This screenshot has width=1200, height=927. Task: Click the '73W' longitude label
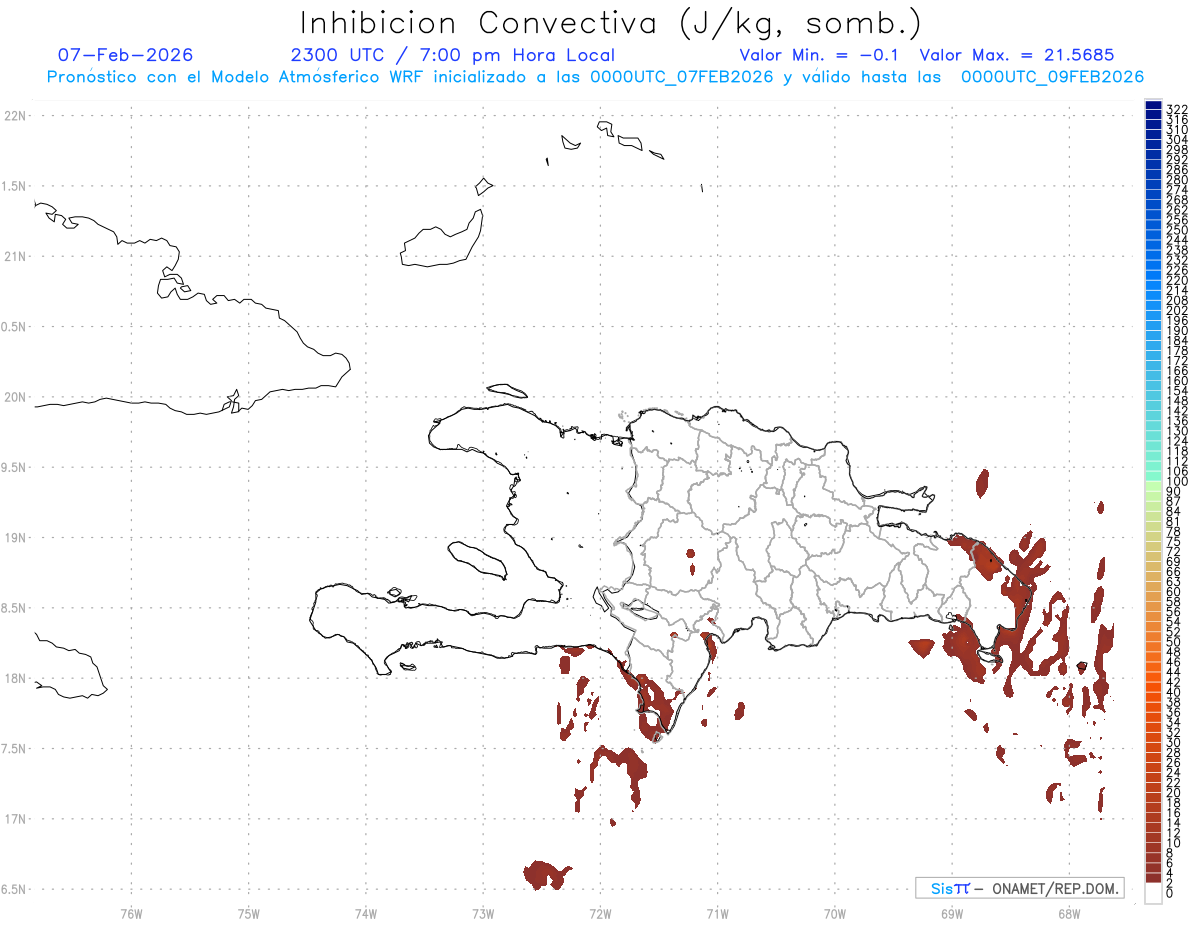[x=483, y=913]
